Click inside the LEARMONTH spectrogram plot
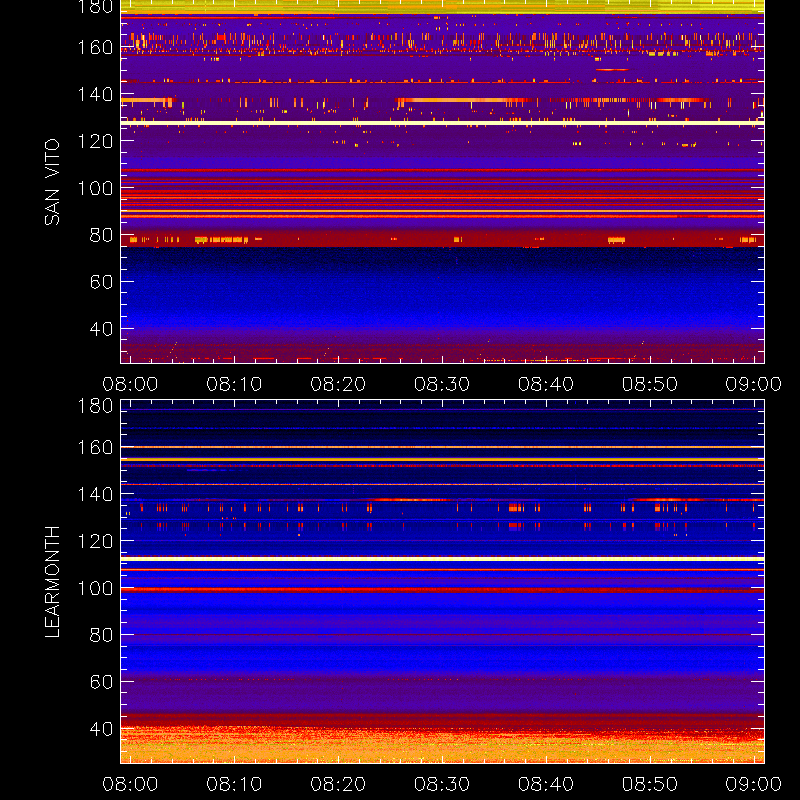800x800 pixels. pyautogui.click(x=442, y=582)
